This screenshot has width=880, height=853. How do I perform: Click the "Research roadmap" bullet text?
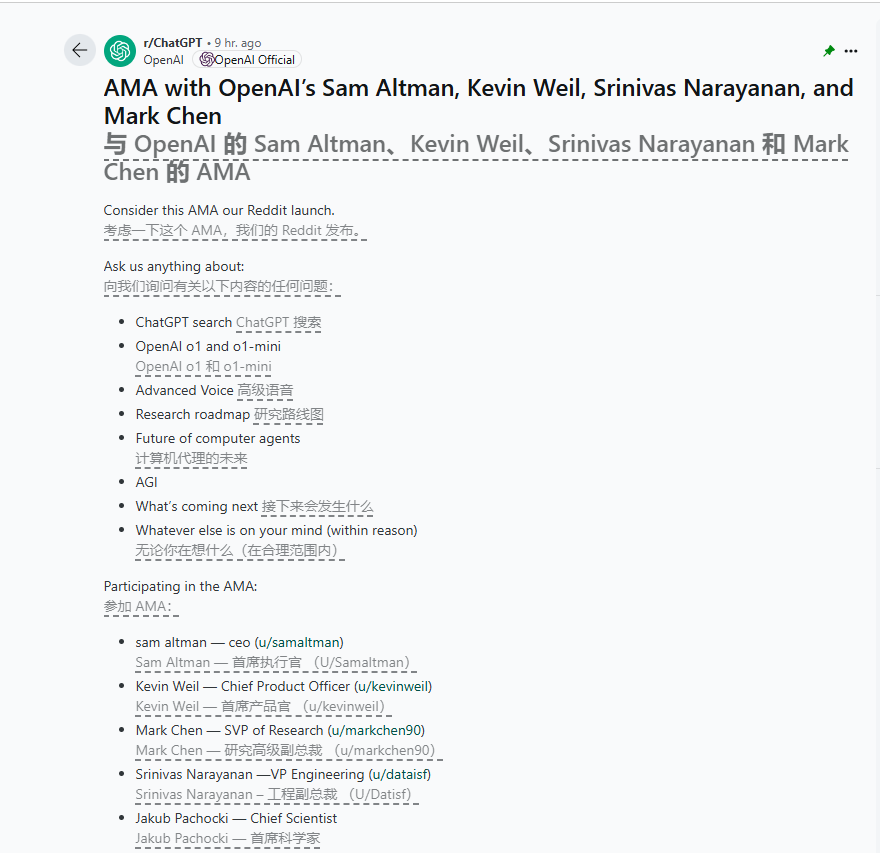pyautogui.click(x=193, y=414)
